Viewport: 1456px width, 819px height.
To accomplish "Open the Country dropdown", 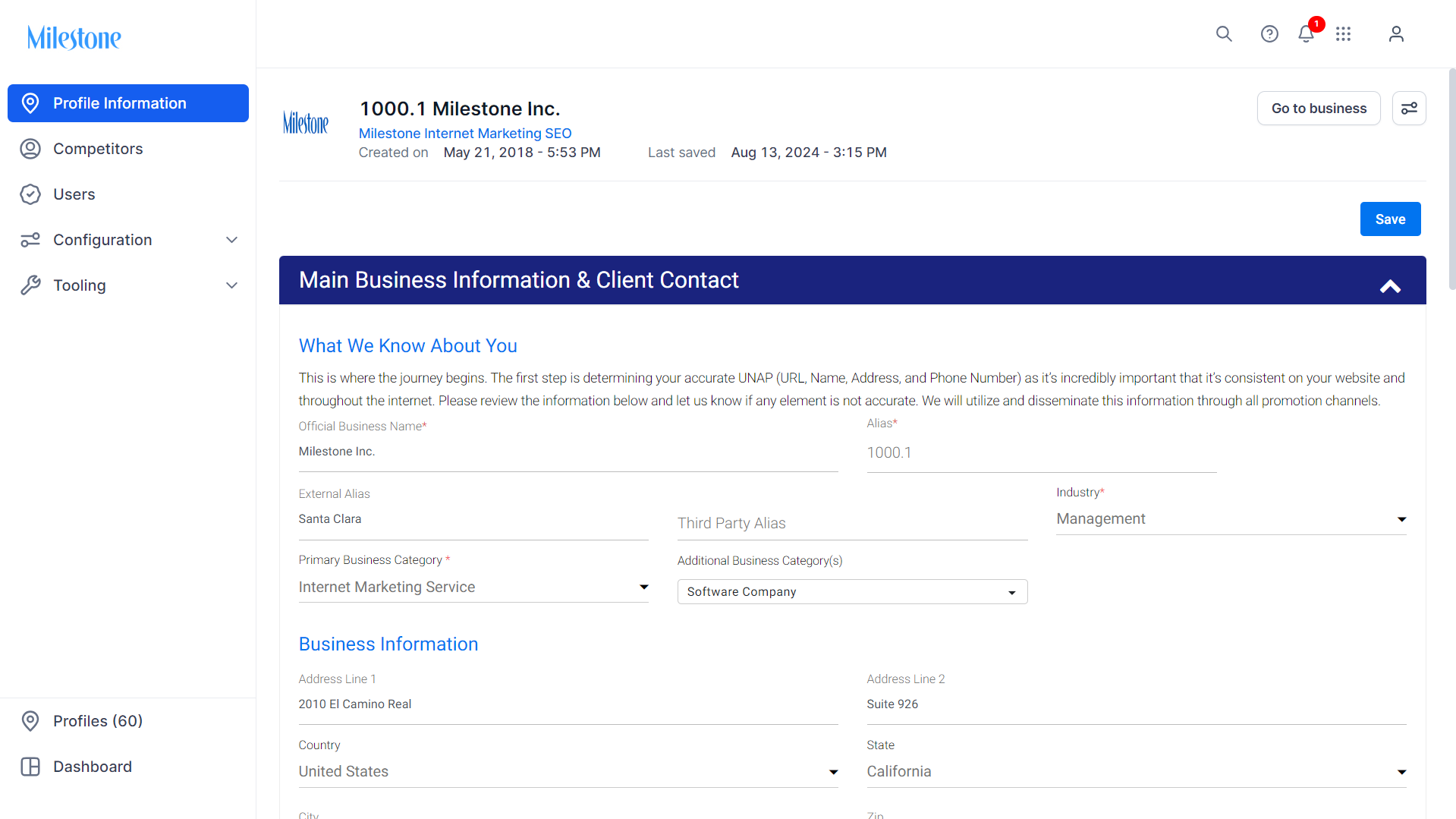I will click(568, 772).
